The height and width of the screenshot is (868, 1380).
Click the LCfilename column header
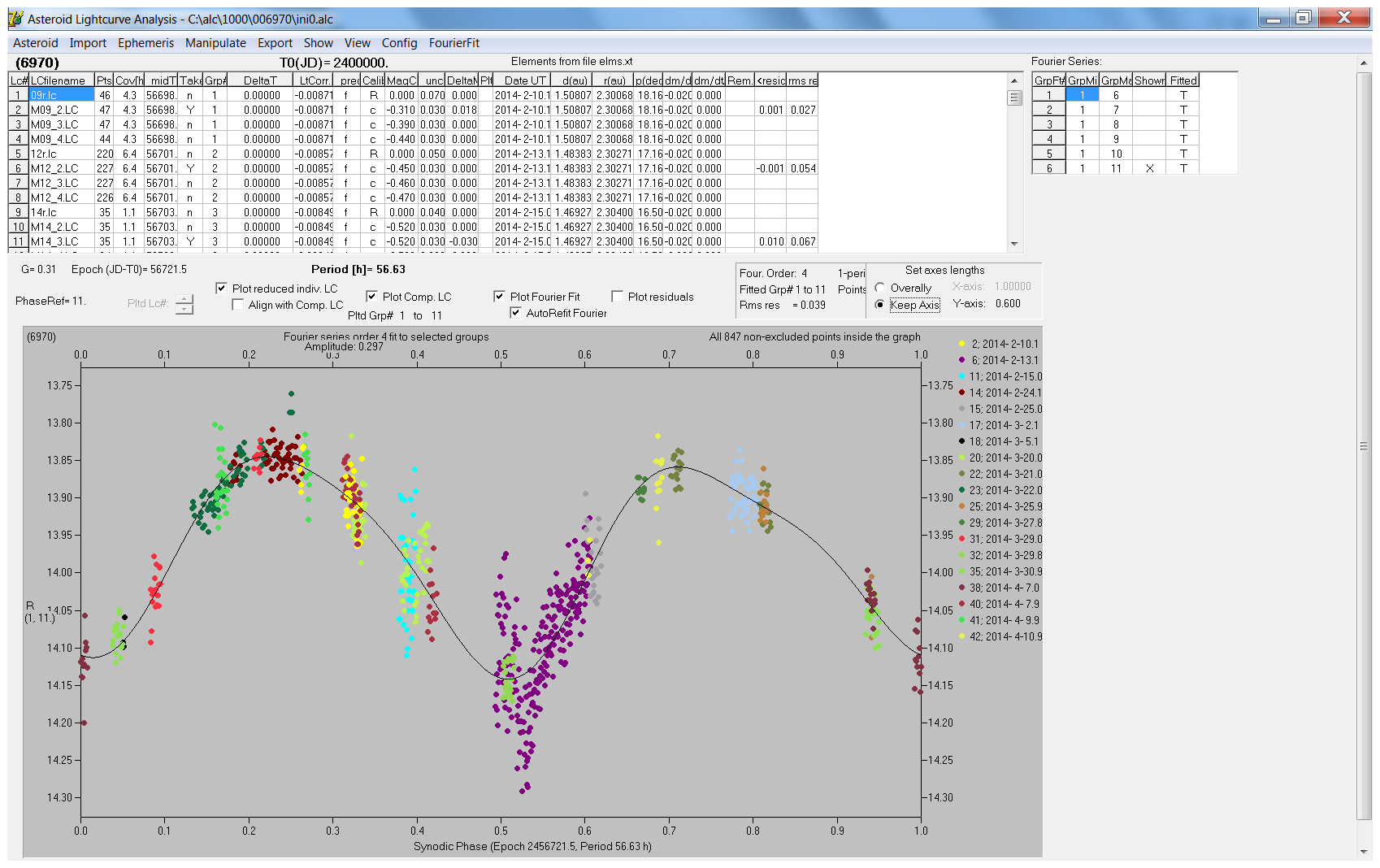tap(61, 80)
